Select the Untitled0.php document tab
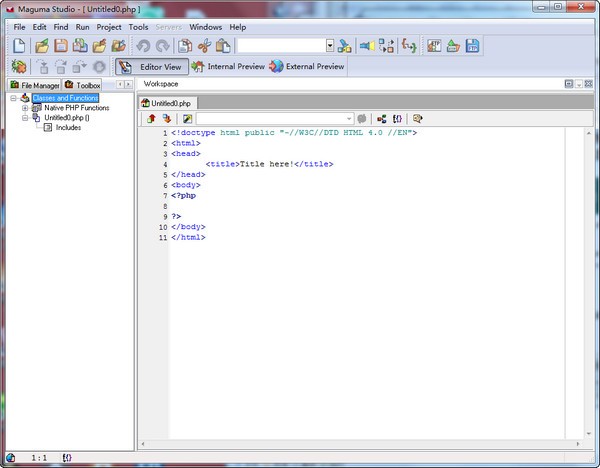Viewport: 600px width, 468px height. (x=170, y=103)
